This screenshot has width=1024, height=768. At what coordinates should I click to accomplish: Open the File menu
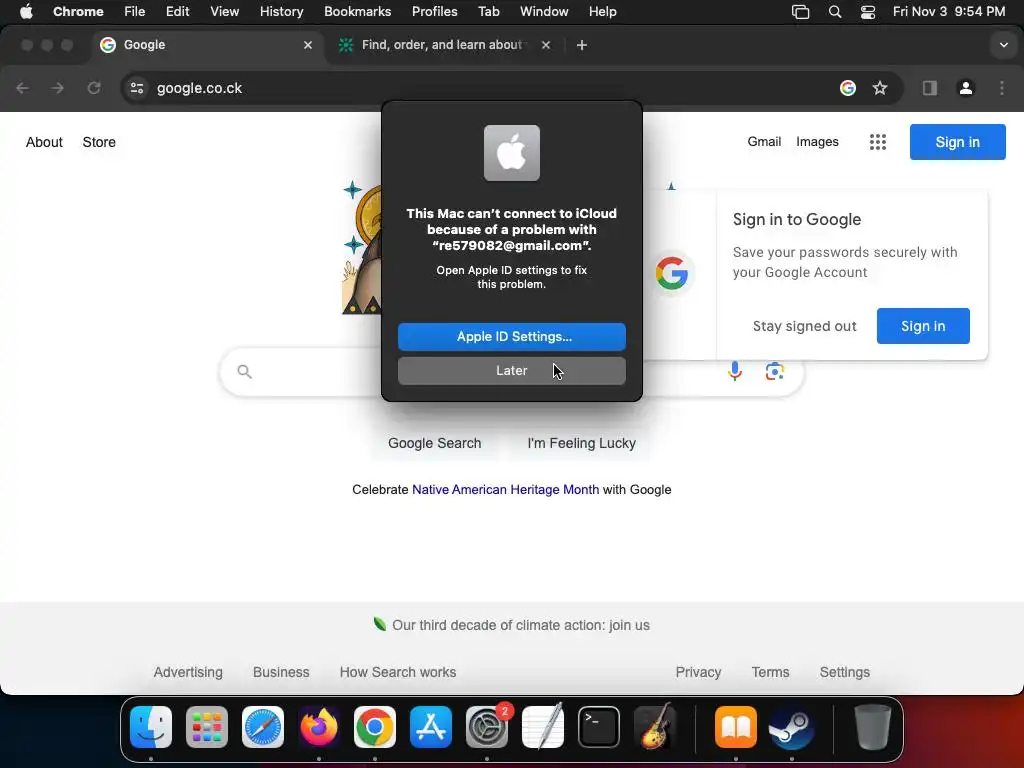point(135,12)
